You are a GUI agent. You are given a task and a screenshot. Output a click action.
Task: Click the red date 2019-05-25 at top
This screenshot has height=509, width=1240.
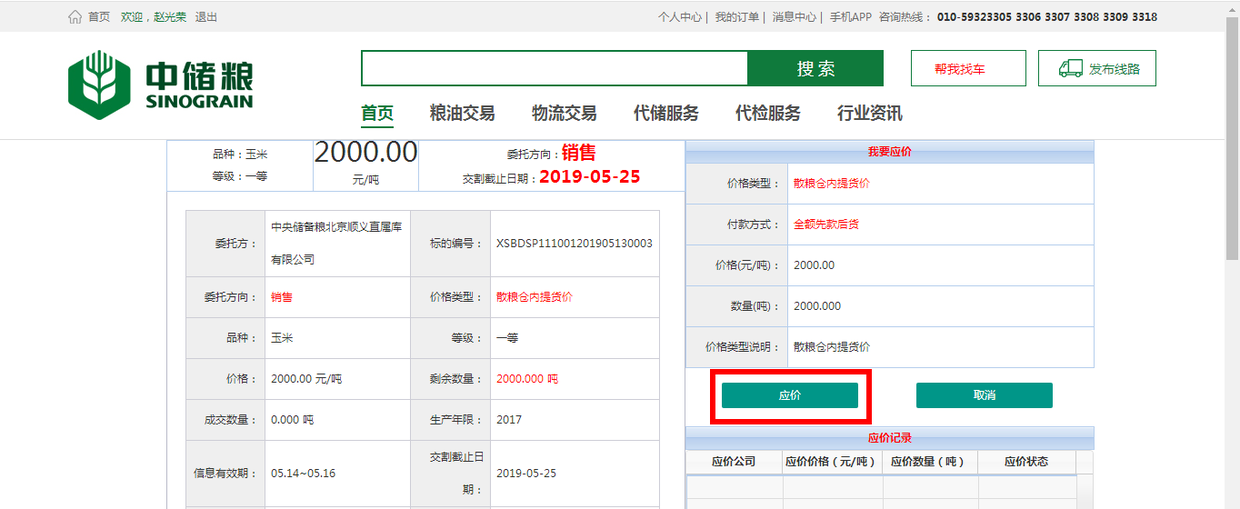[x=590, y=177]
